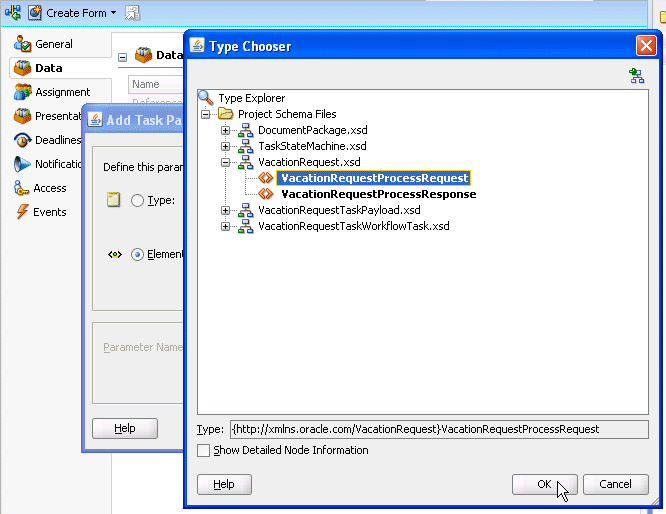The image size is (666, 514).
Task: Click the VacationRequest.xsd schema icon
Action: 246,162
